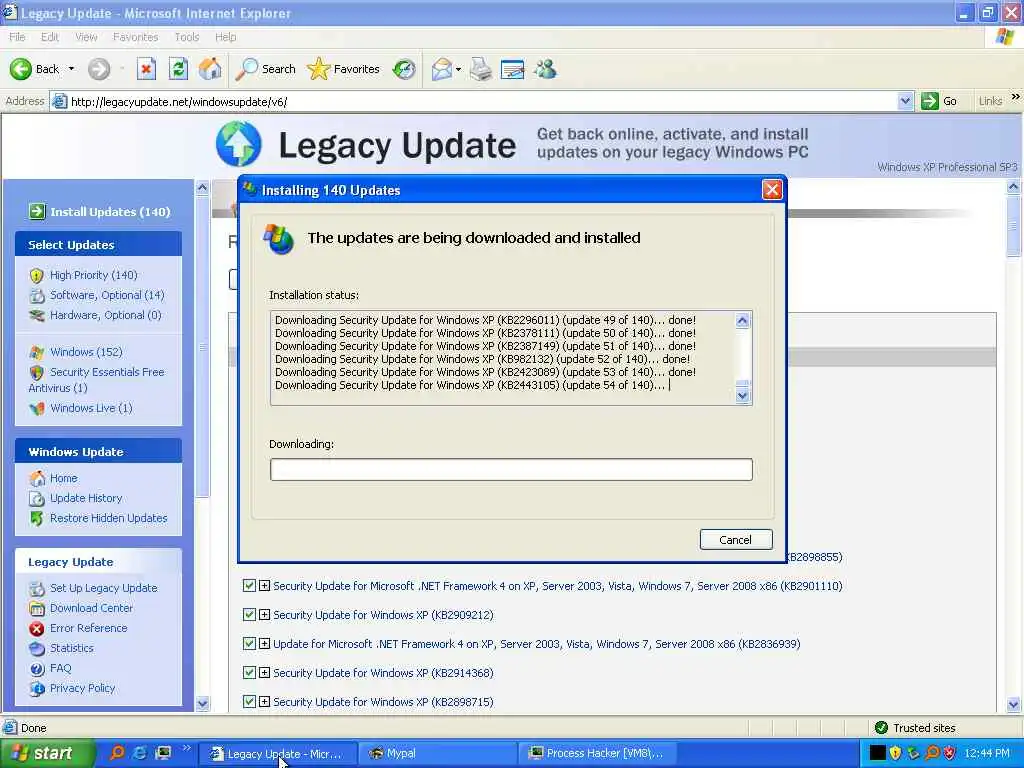Open the History toolbar icon

pos(404,69)
